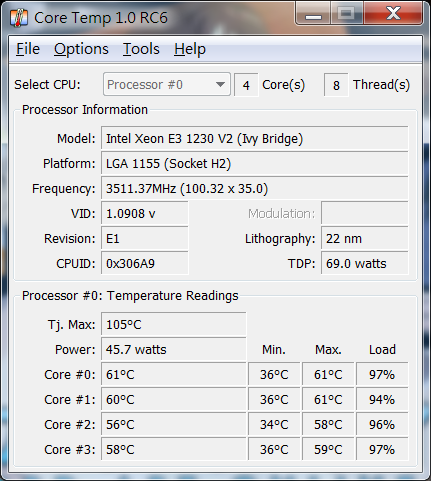Open the Tools menu
Screen dimensions: 431x481
click(141, 49)
